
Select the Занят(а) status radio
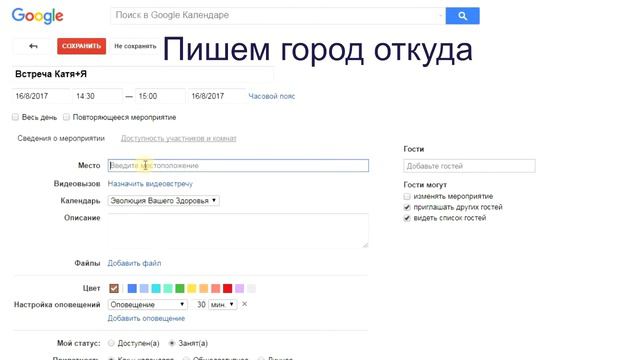point(172,343)
